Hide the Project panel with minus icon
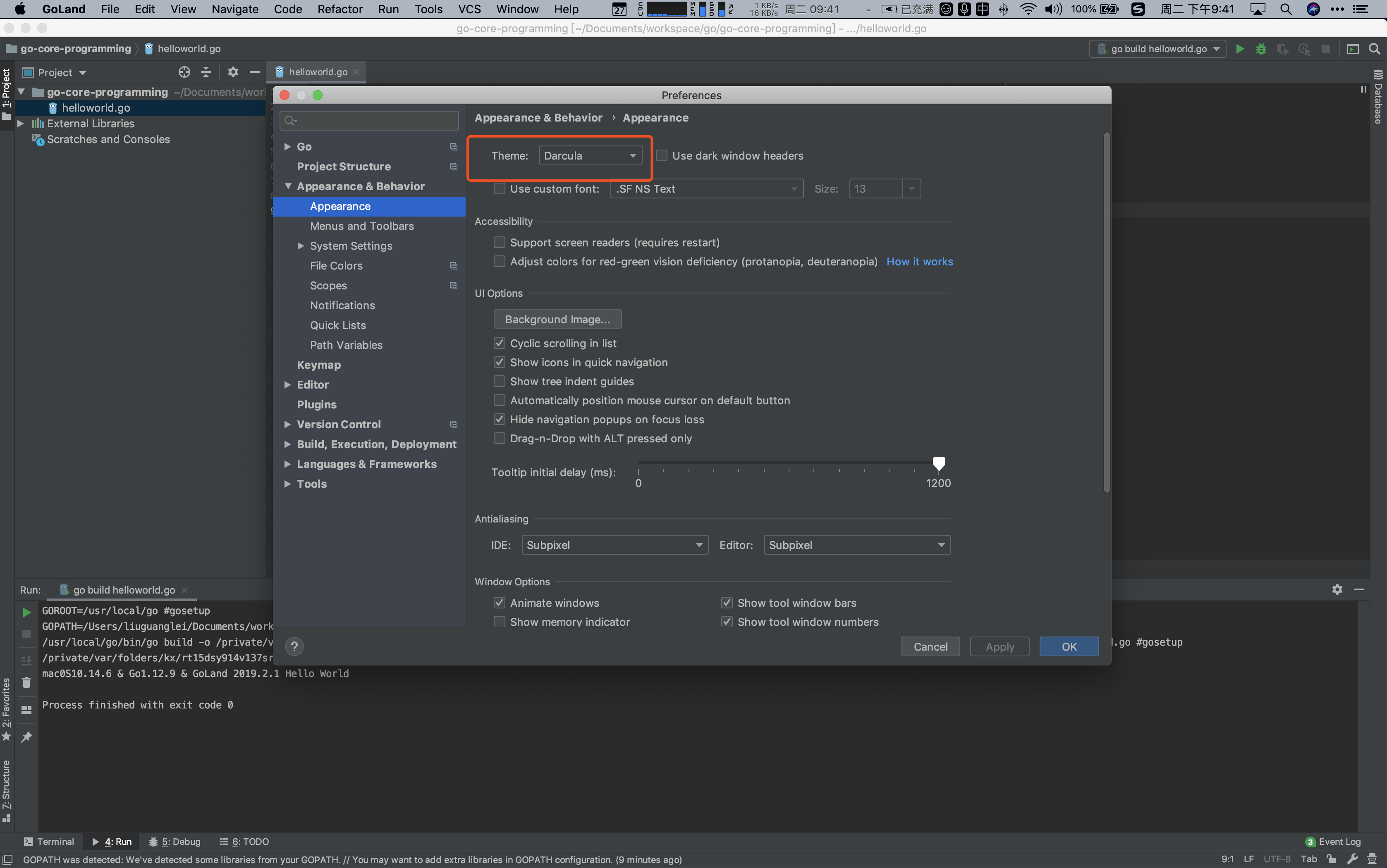The height and width of the screenshot is (868, 1387). point(254,72)
